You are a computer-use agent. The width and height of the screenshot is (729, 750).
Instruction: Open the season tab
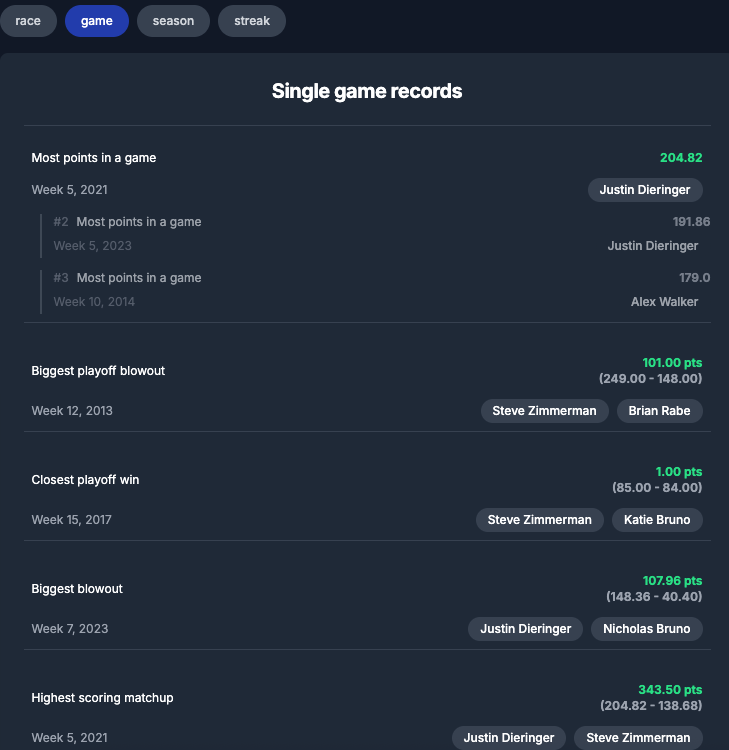pyautogui.click(x=173, y=21)
